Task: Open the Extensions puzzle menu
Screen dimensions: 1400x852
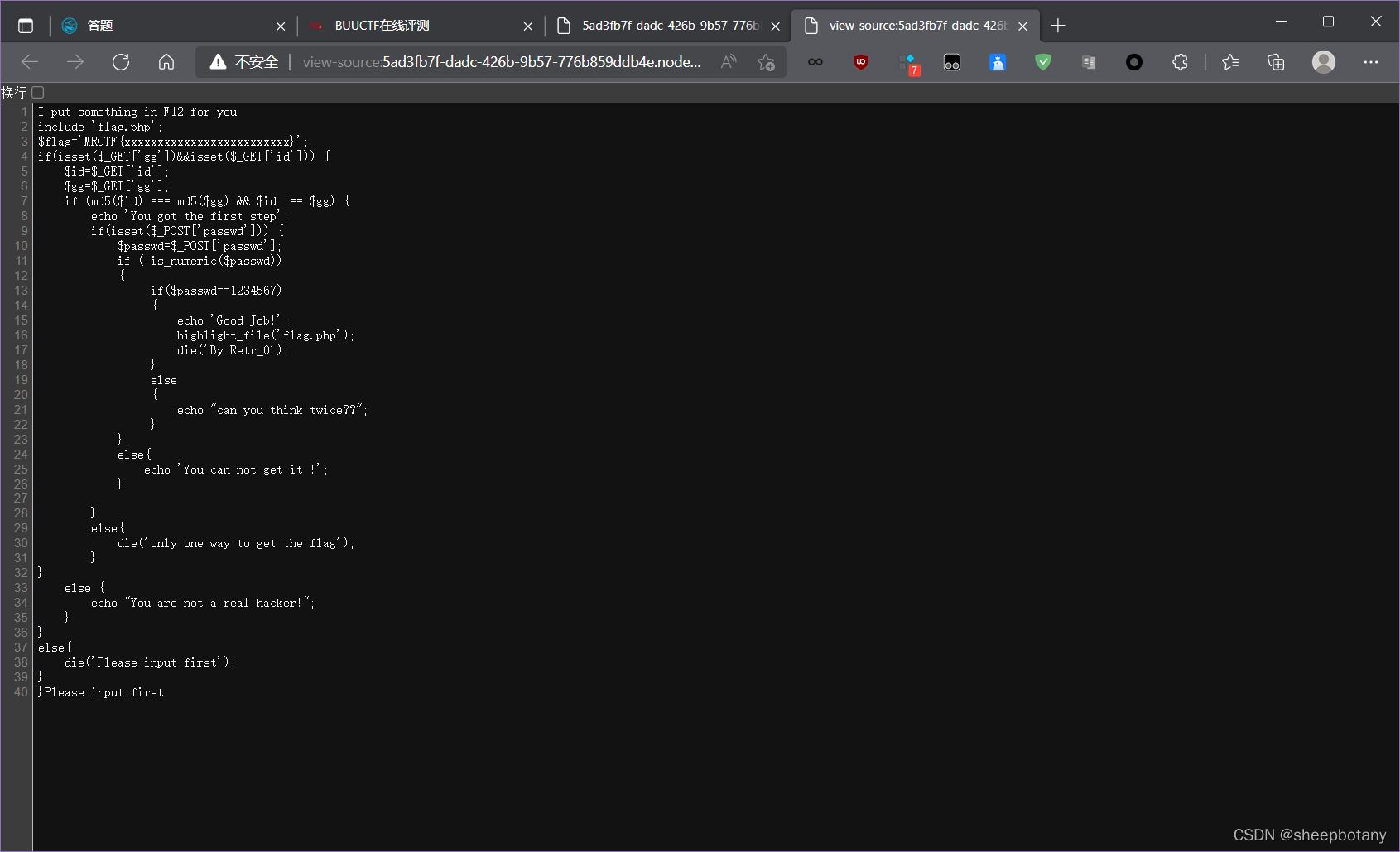Action: tap(1180, 62)
